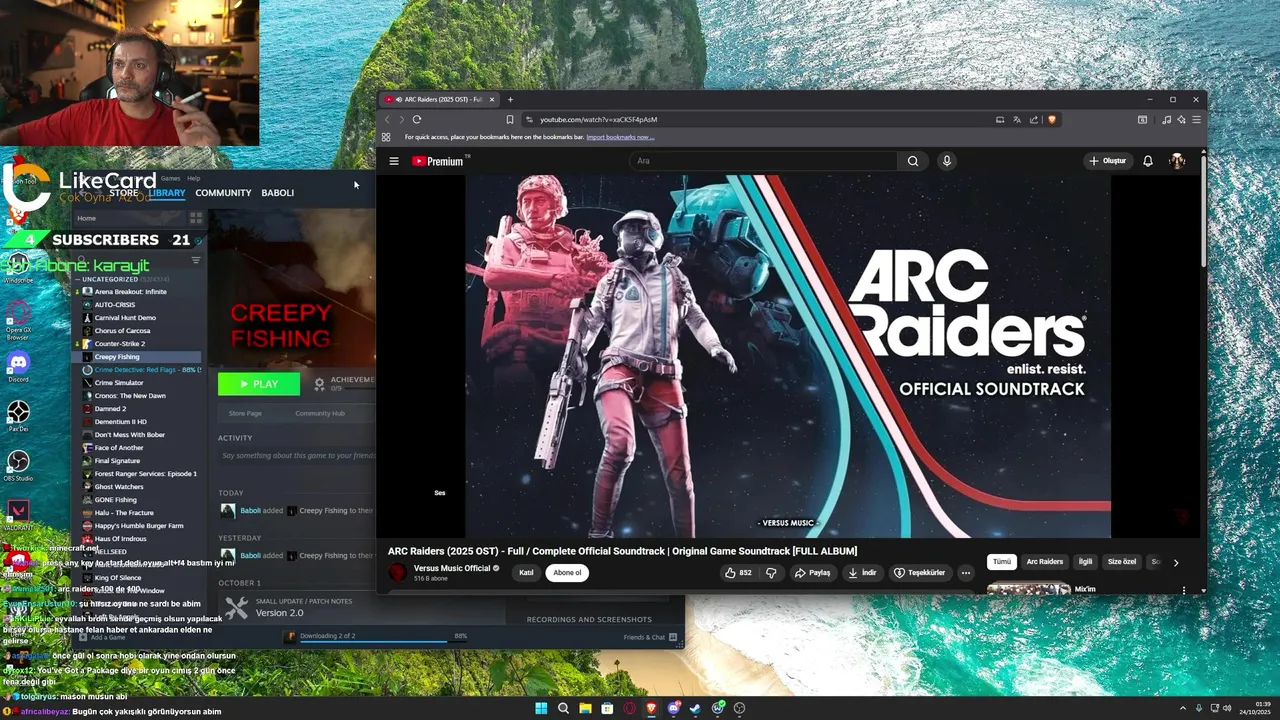Screen dimensions: 1280x720
Task: Click the Paylaş share button
Action: coord(812,573)
